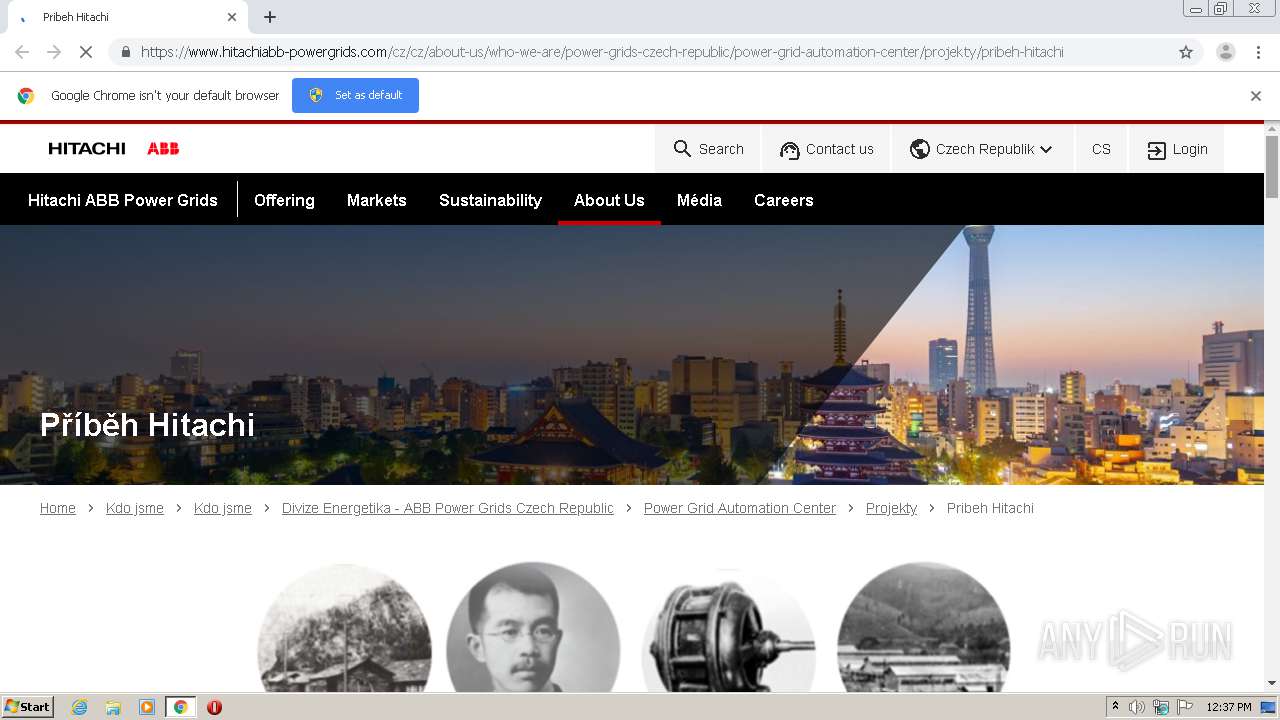This screenshot has width=1280, height=720.
Task: Dismiss the default browser infobar
Action: coord(1256,96)
